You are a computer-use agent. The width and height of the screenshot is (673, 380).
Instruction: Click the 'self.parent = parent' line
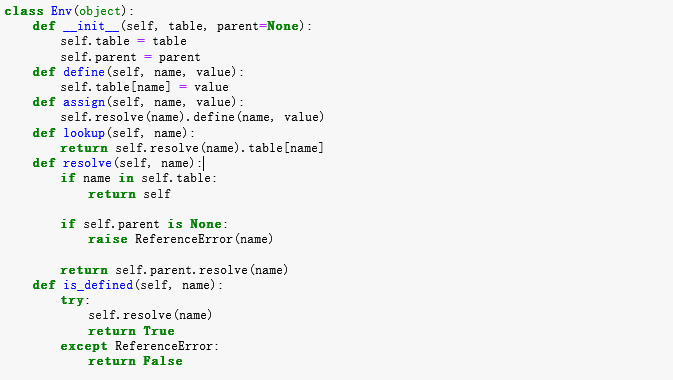(x=130, y=57)
